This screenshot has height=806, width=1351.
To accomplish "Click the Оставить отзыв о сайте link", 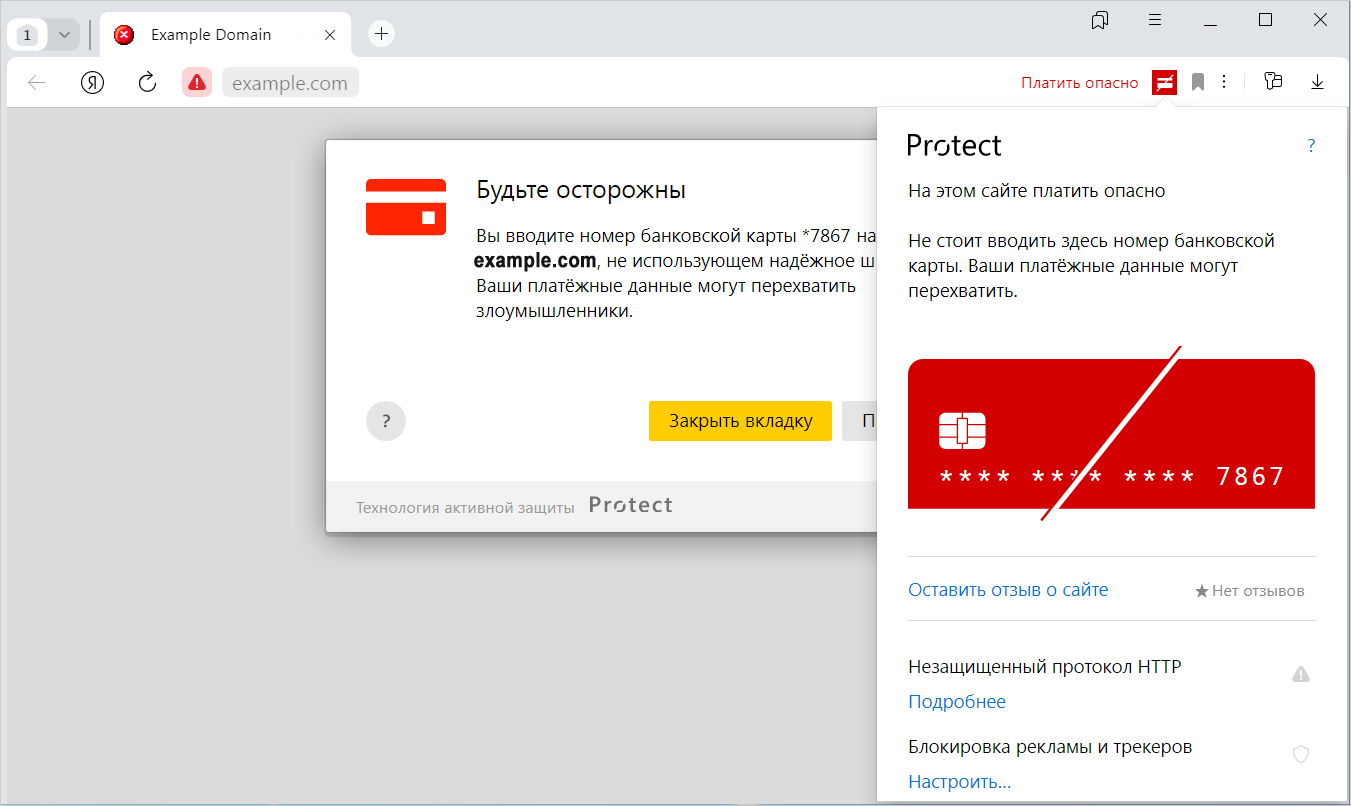I will click(x=1007, y=590).
